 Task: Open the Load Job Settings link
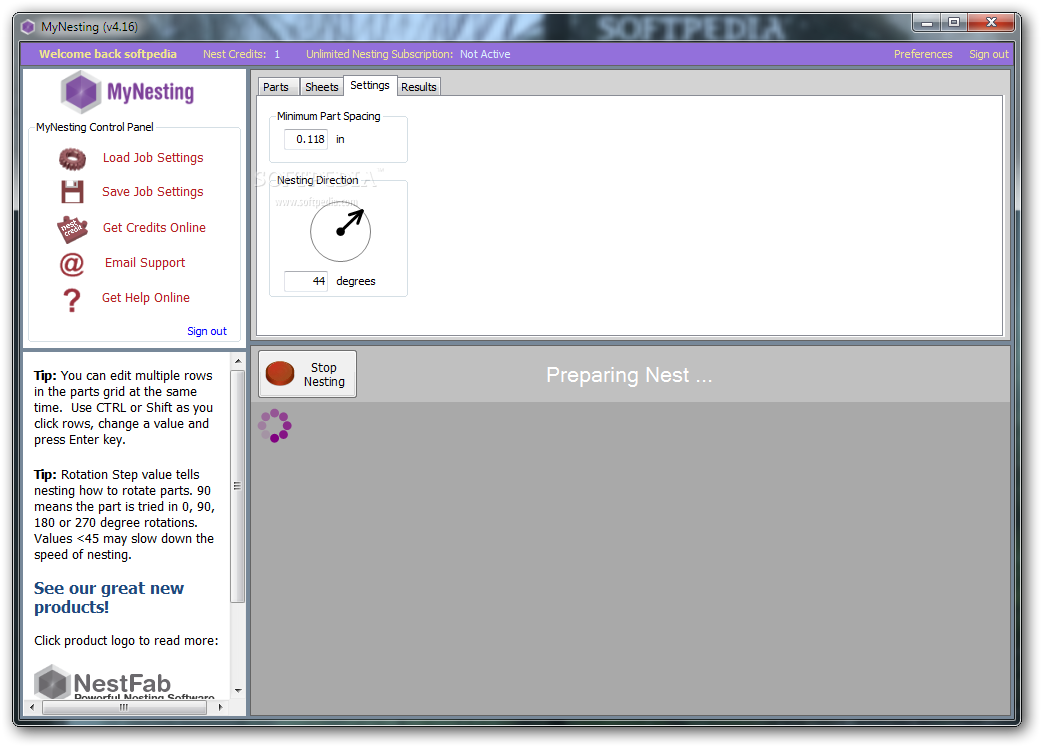click(x=153, y=158)
